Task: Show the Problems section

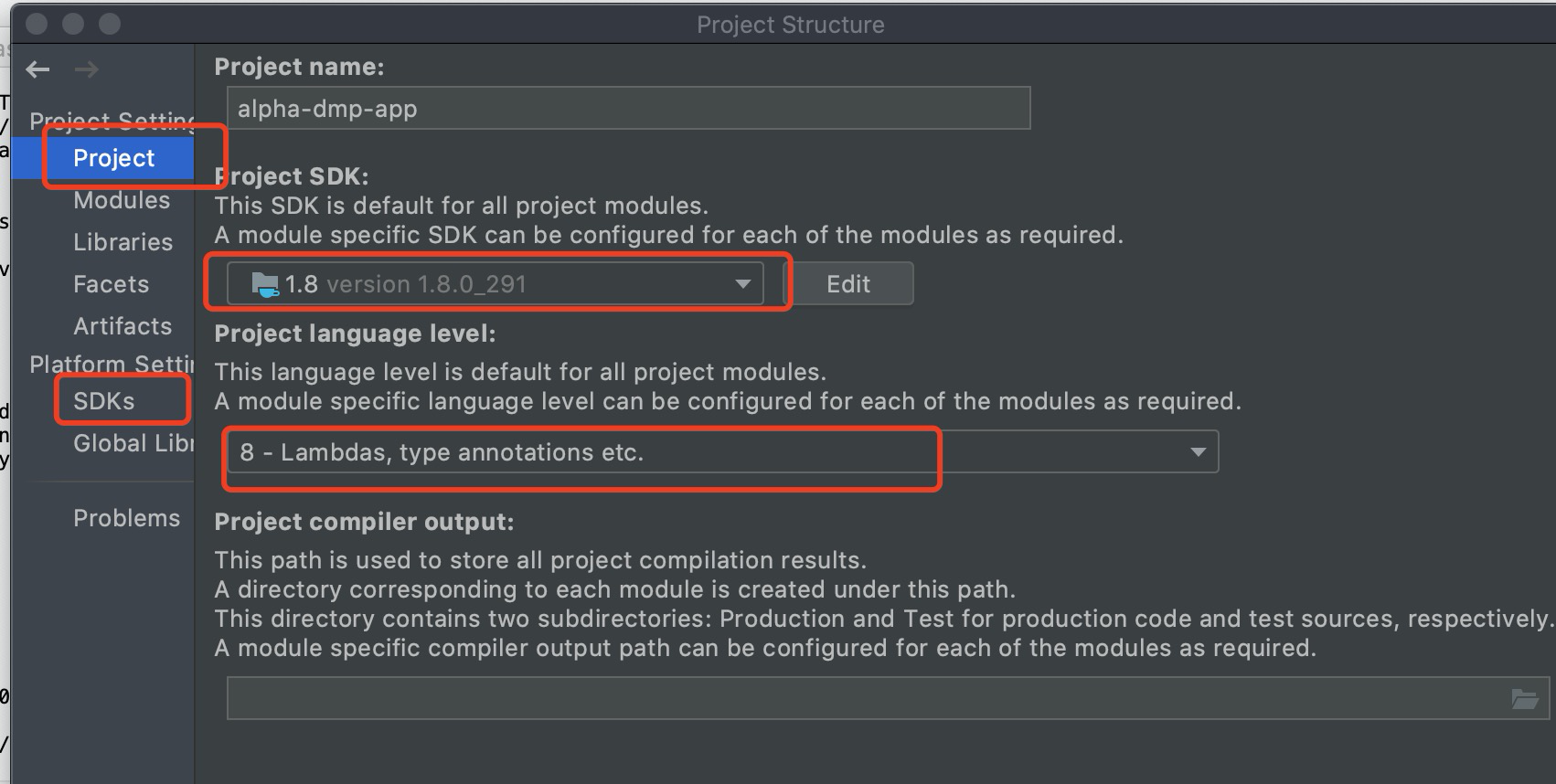Action: pyautogui.click(x=126, y=518)
